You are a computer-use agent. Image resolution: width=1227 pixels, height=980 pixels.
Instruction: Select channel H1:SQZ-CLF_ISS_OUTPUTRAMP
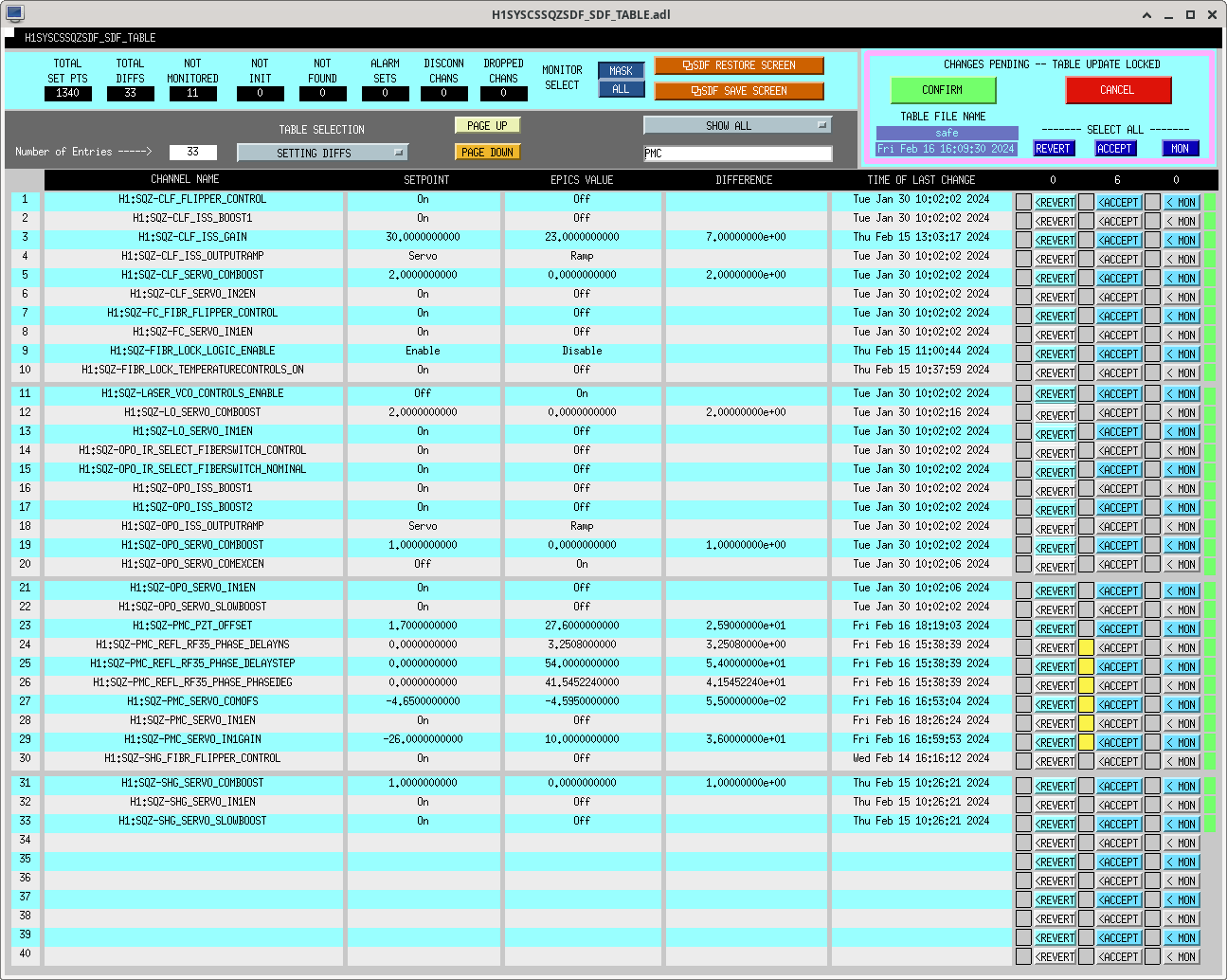[193, 256]
